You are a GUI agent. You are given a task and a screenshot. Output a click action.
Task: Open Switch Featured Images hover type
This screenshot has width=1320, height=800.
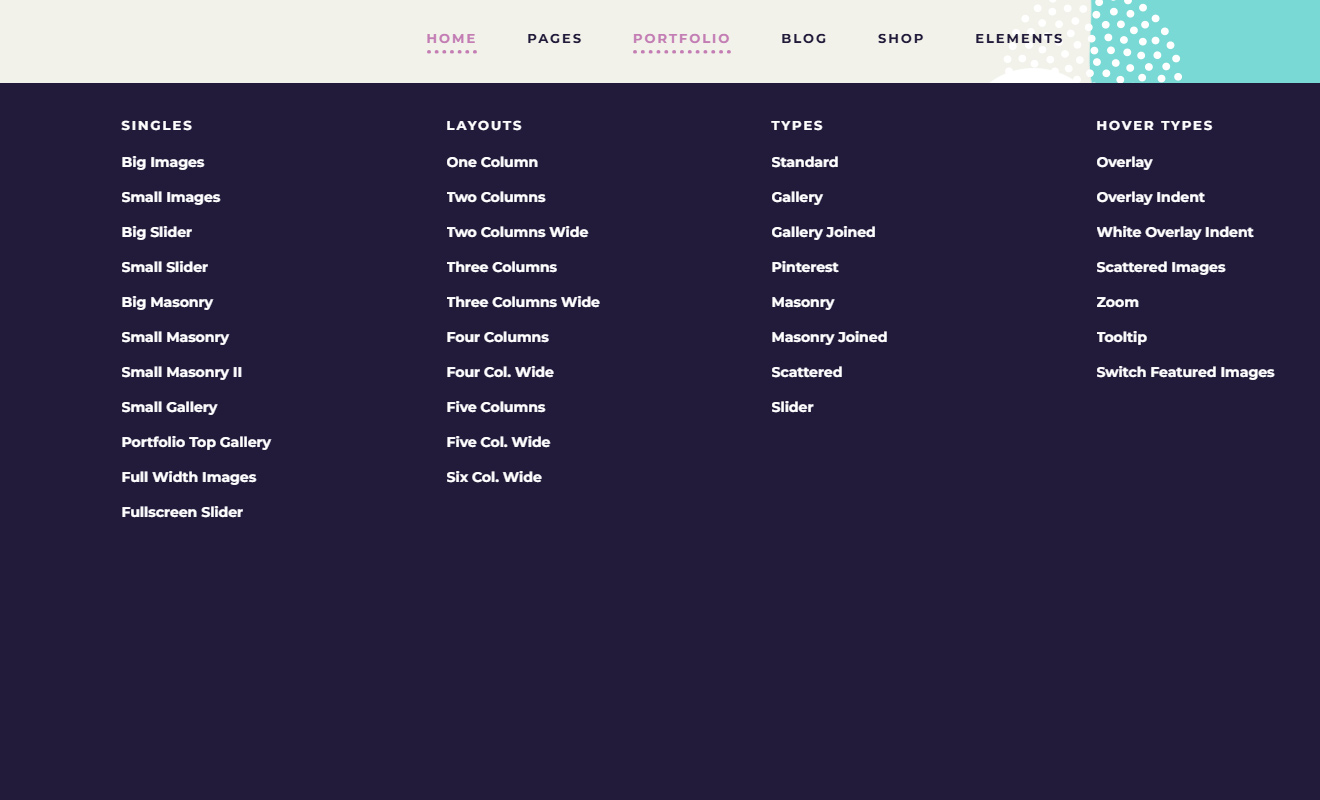pos(1185,372)
